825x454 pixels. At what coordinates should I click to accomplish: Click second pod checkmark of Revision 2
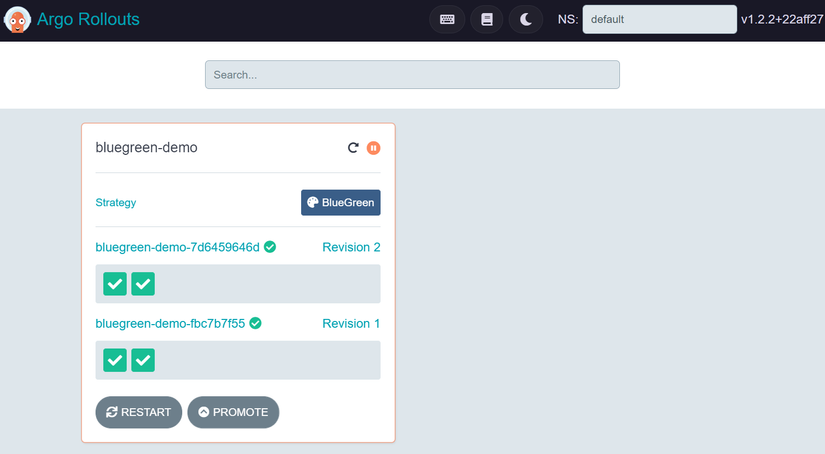point(143,284)
